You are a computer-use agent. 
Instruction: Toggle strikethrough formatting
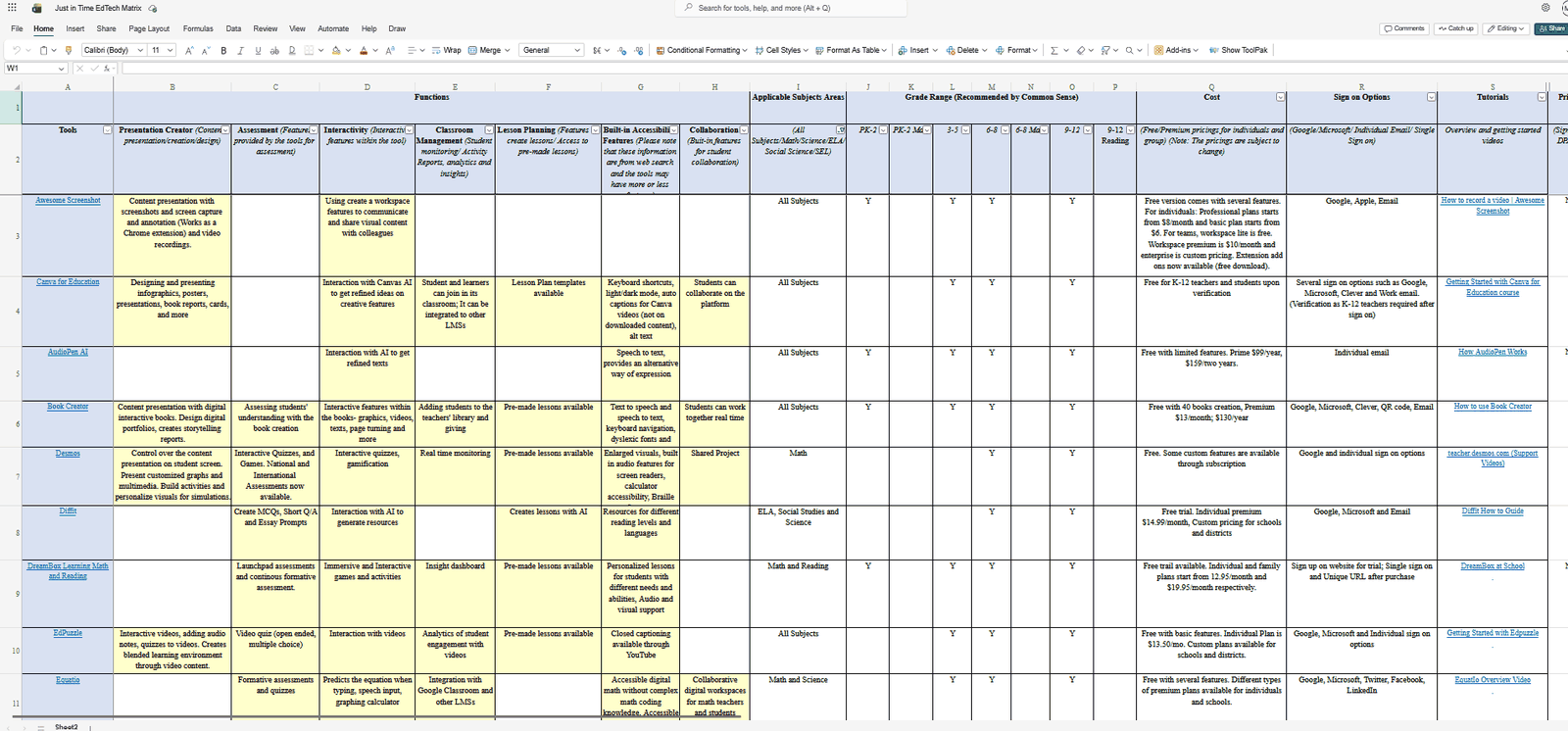pos(274,50)
